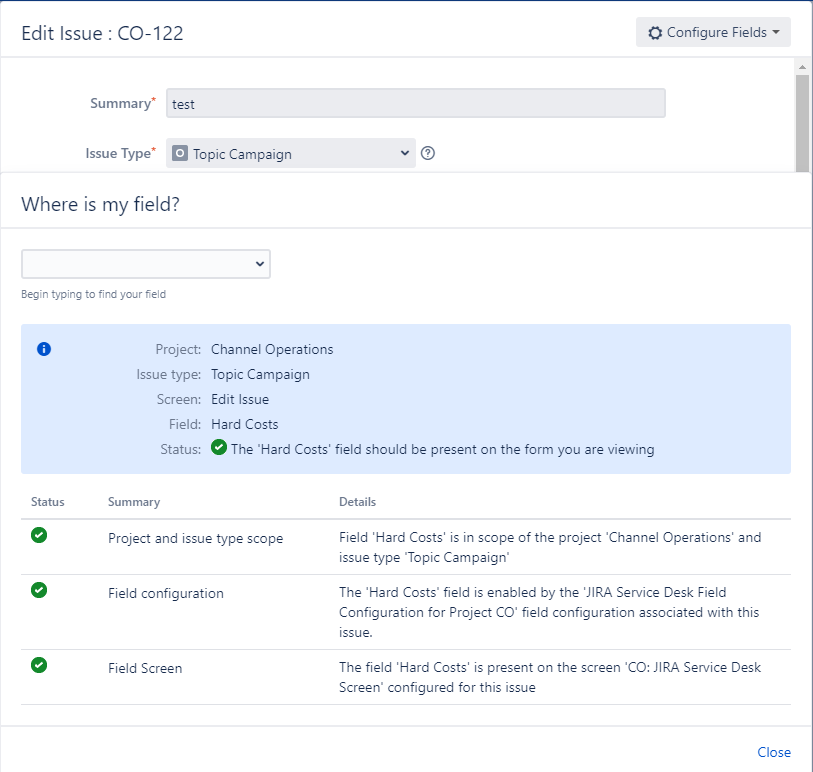Click the 'Begin typing to find your field' hint
The height and width of the screenshot is (772, 813).
click(93, 294)
